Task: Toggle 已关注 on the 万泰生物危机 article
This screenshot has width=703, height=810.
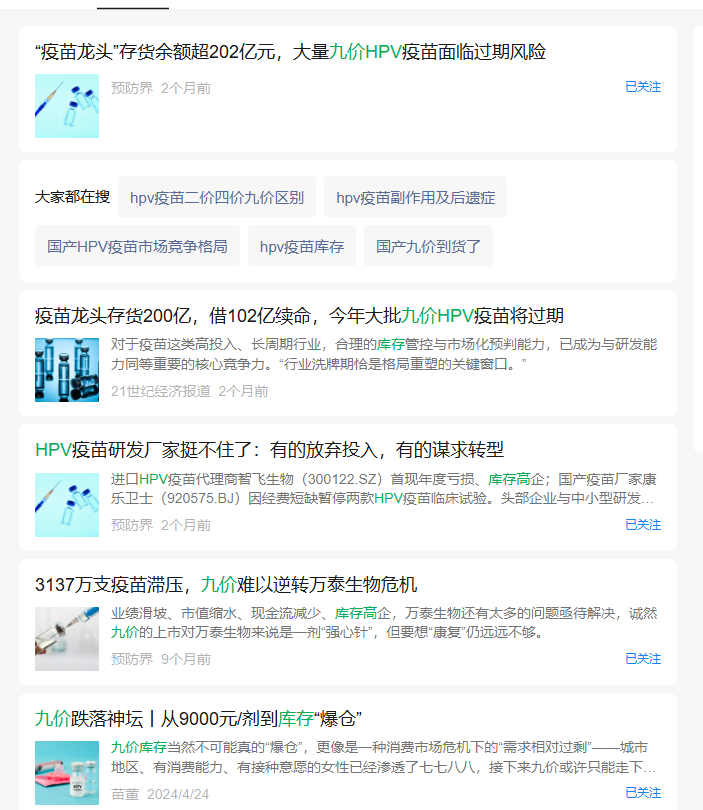Action: (642, 658)
